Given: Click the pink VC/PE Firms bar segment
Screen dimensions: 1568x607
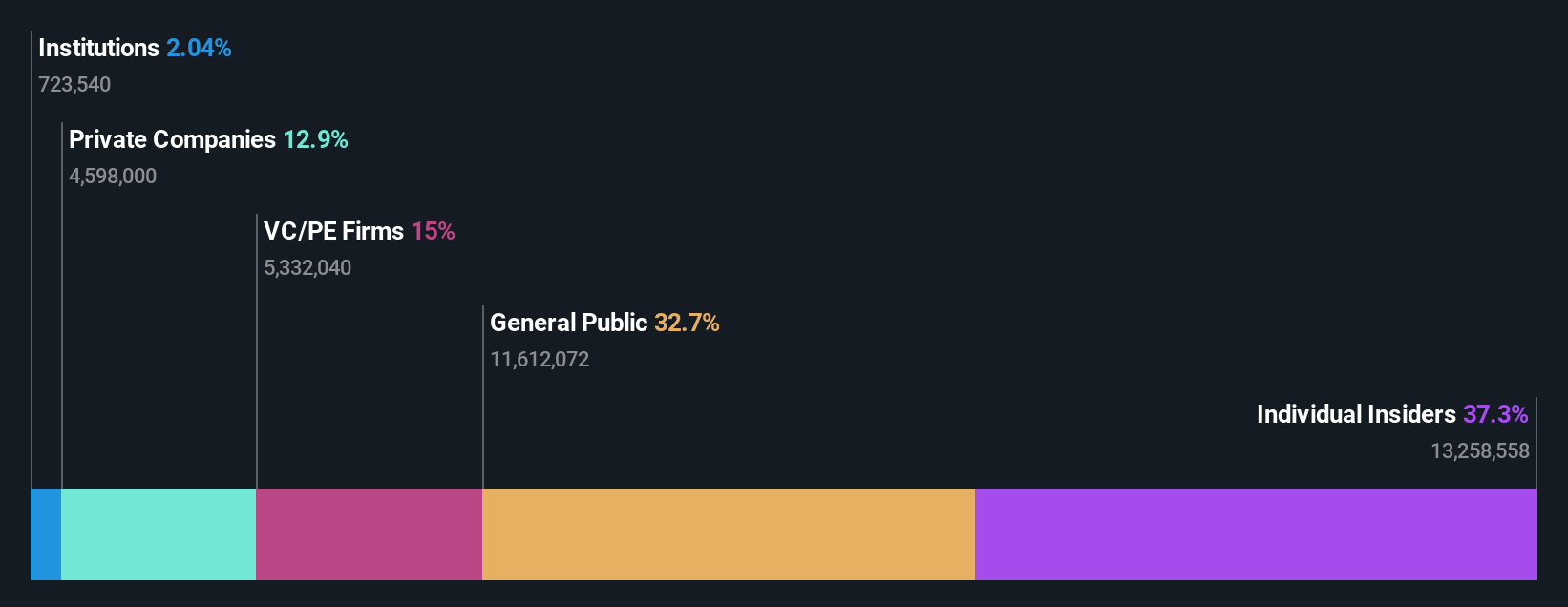Looking at the screenshot, I should 369,534.
